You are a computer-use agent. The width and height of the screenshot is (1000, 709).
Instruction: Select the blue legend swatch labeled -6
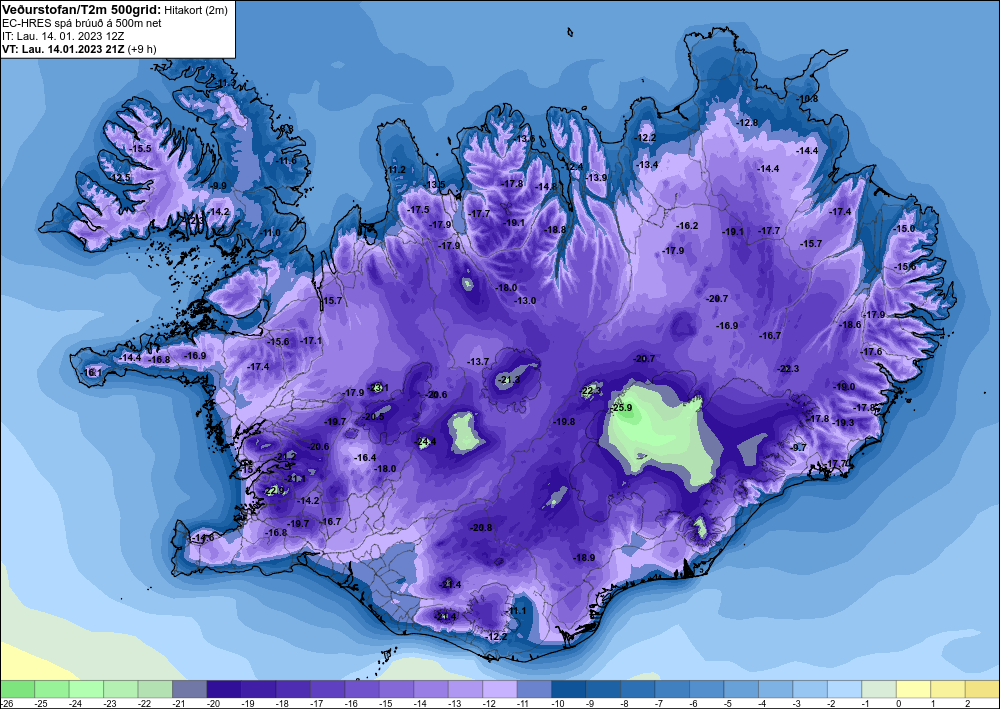pos(706,689)
